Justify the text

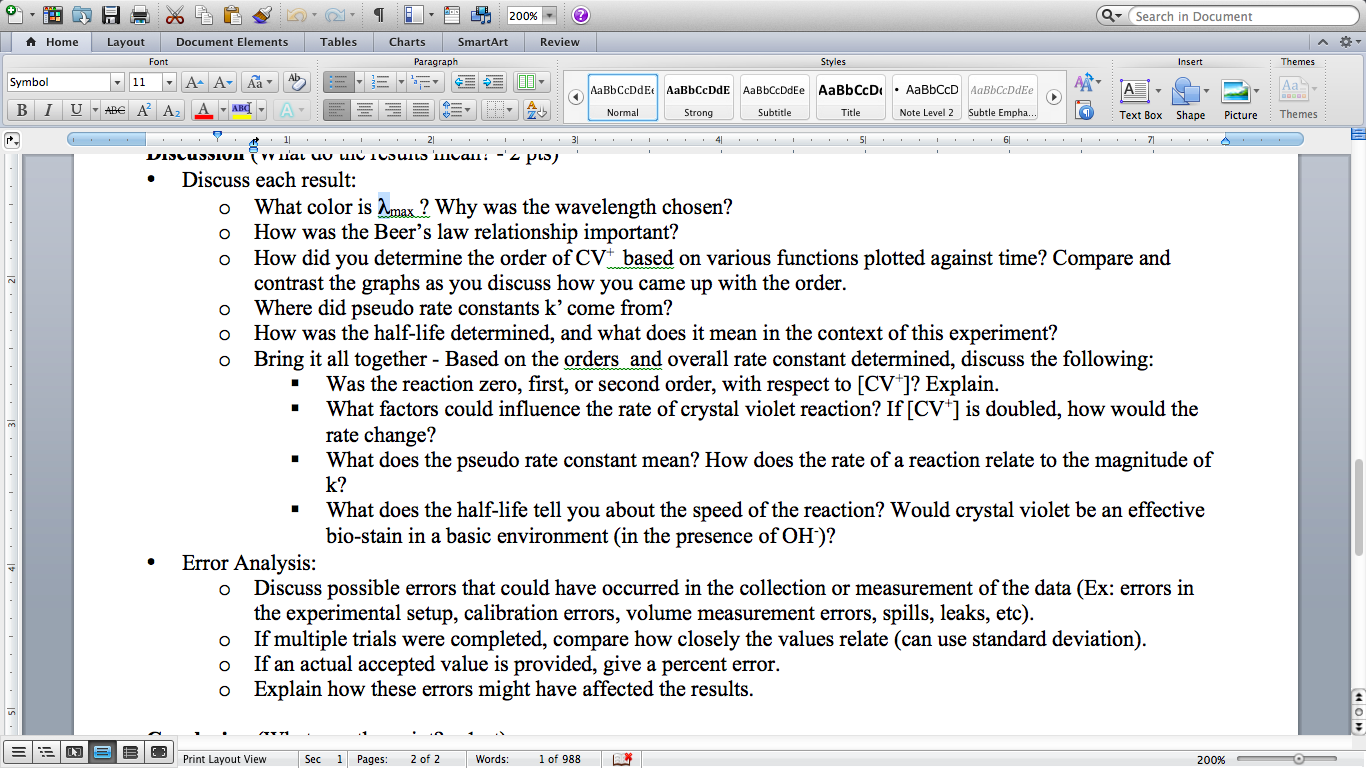(x=421, y=110)
